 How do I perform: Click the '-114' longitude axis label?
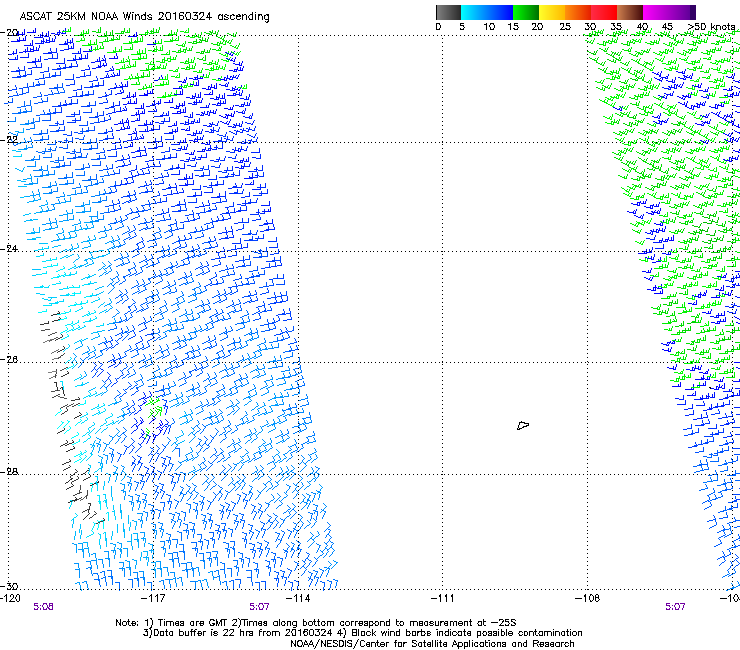[x=298, y=599]
